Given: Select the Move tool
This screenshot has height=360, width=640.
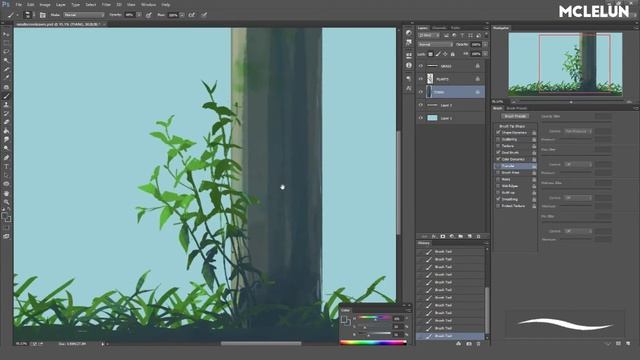Looking at the screenshot, I should click(6, 34).
